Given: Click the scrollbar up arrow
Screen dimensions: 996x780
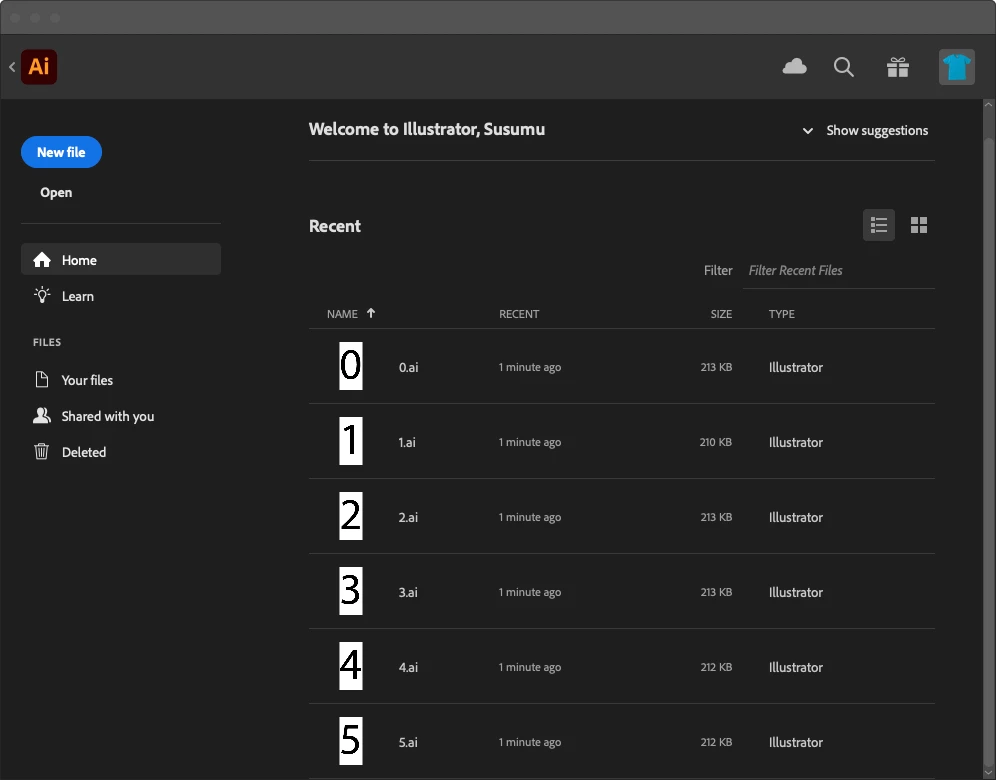Looking at the screenshot, I should 988,105.
